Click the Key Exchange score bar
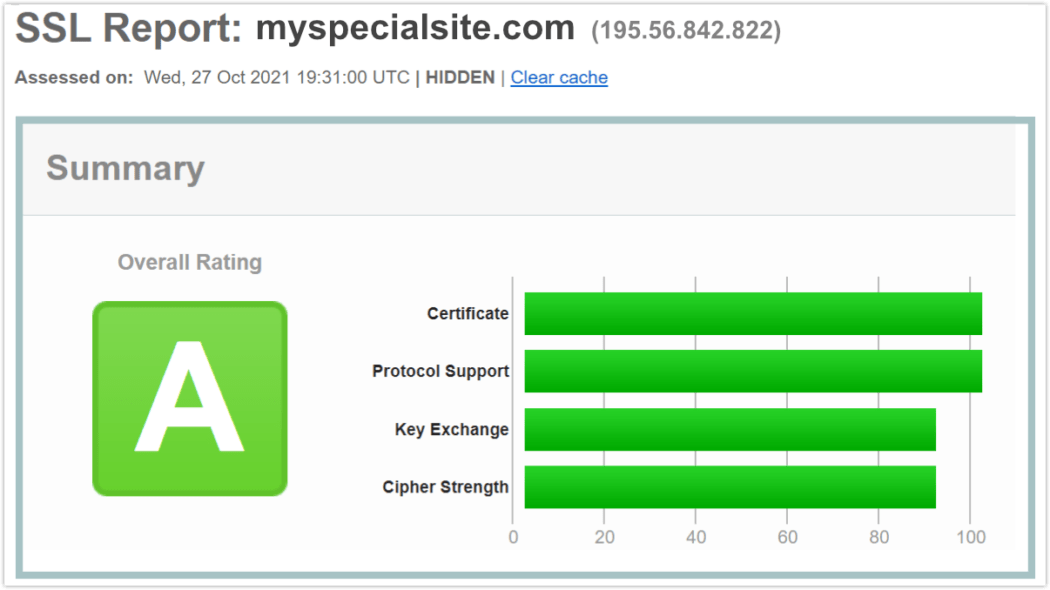 pyautogui.click(x=728, y=429)
